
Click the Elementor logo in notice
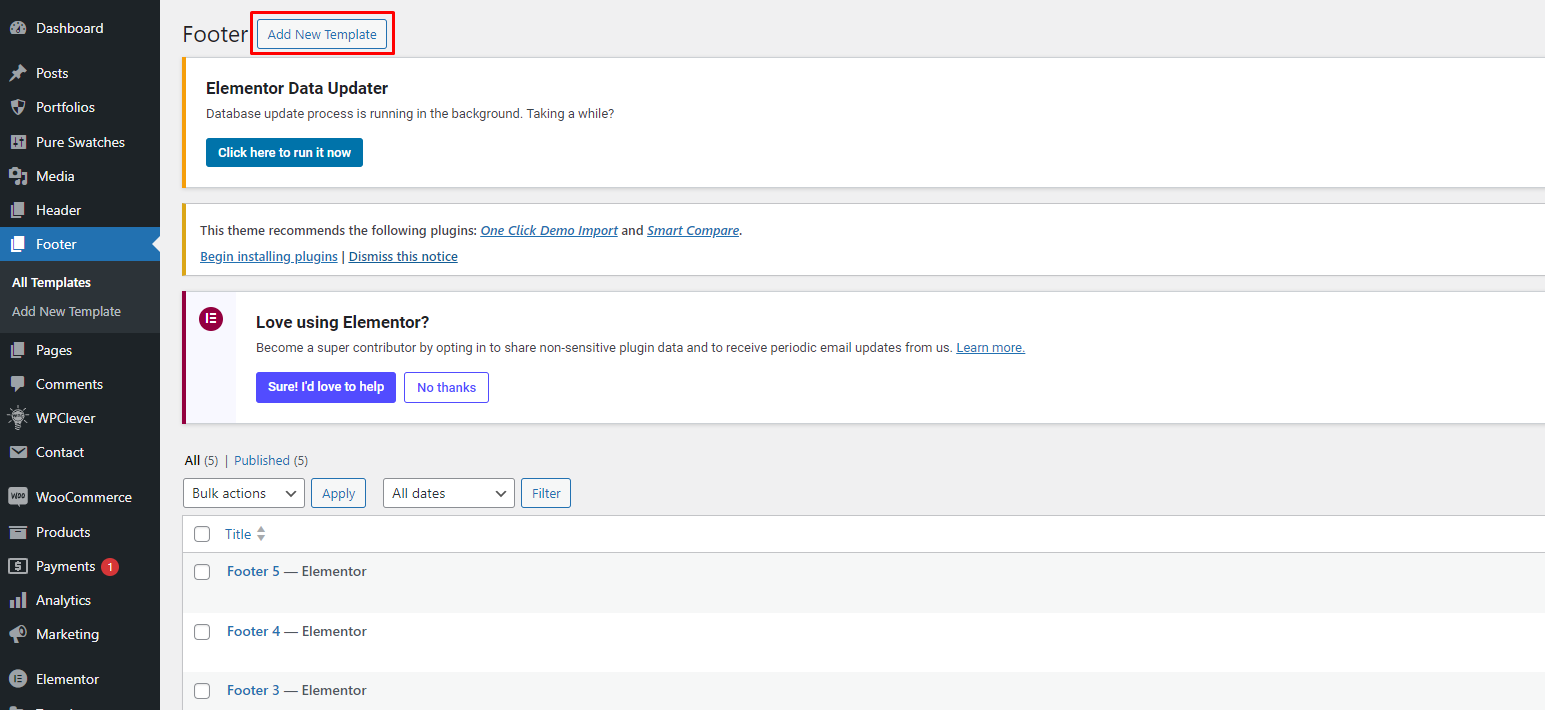coord(210,320)
